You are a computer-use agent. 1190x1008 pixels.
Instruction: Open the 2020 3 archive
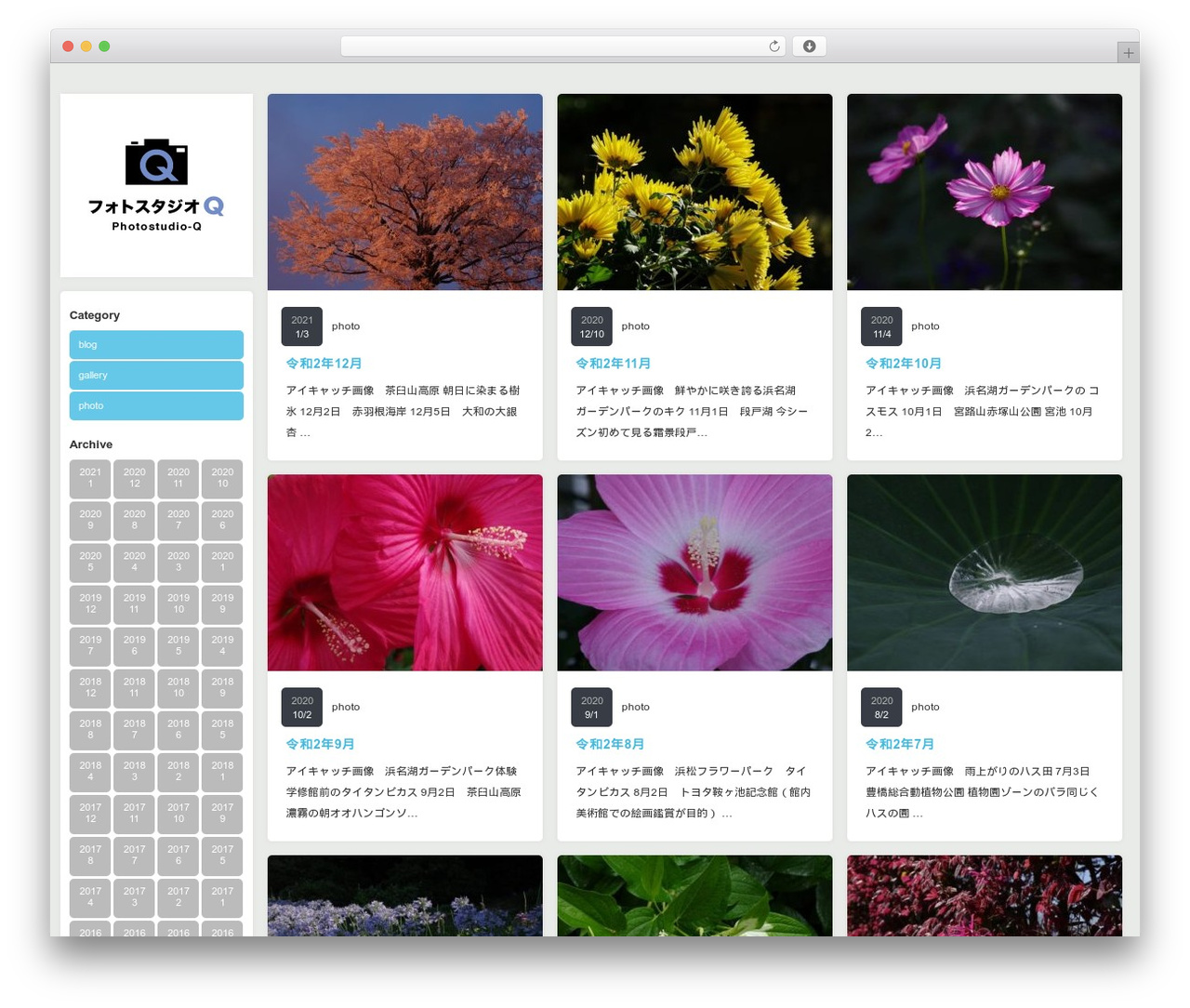coord(178,562)
